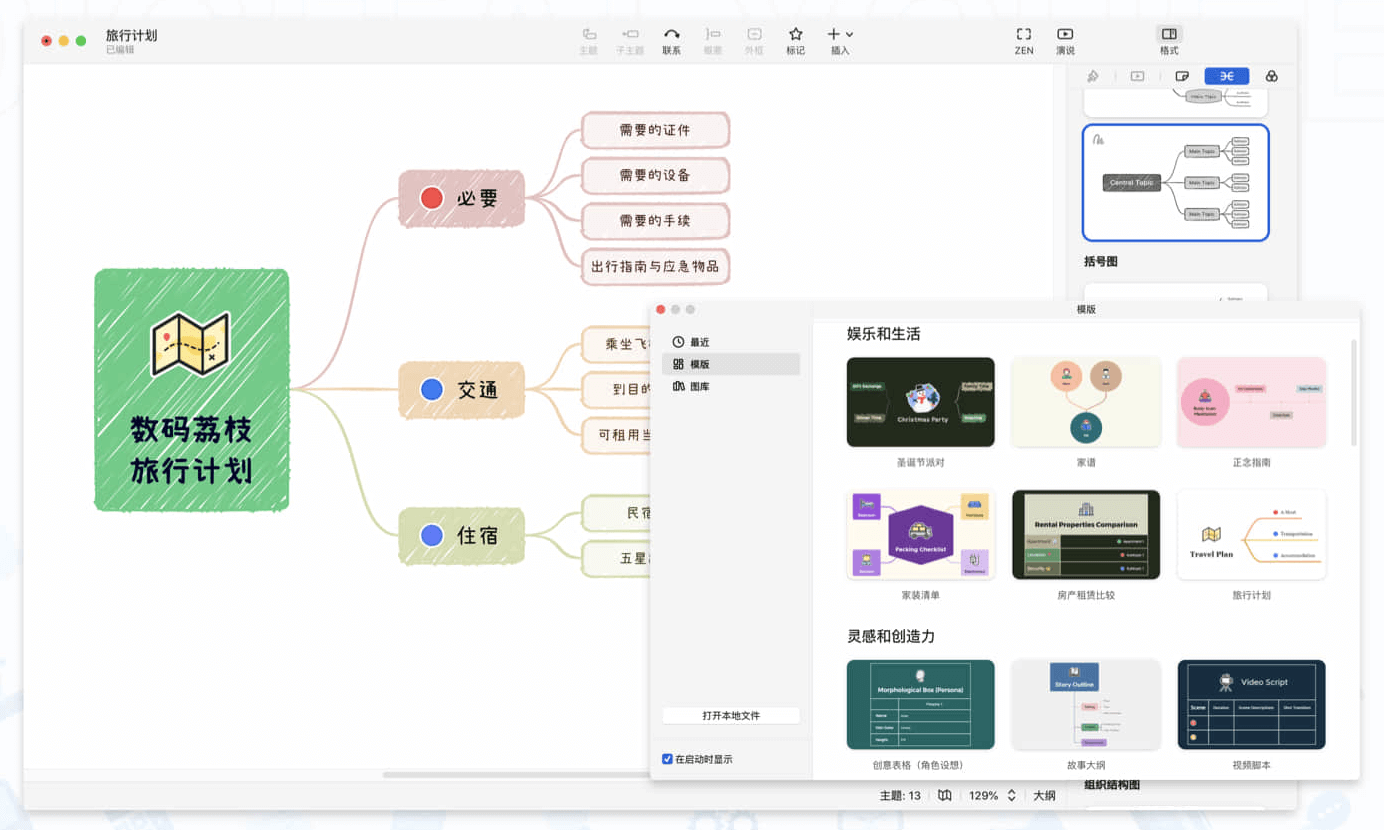Select 最近 in template sidebar
This screenshot has width=1384, height=830.
(x=699, y=342)
